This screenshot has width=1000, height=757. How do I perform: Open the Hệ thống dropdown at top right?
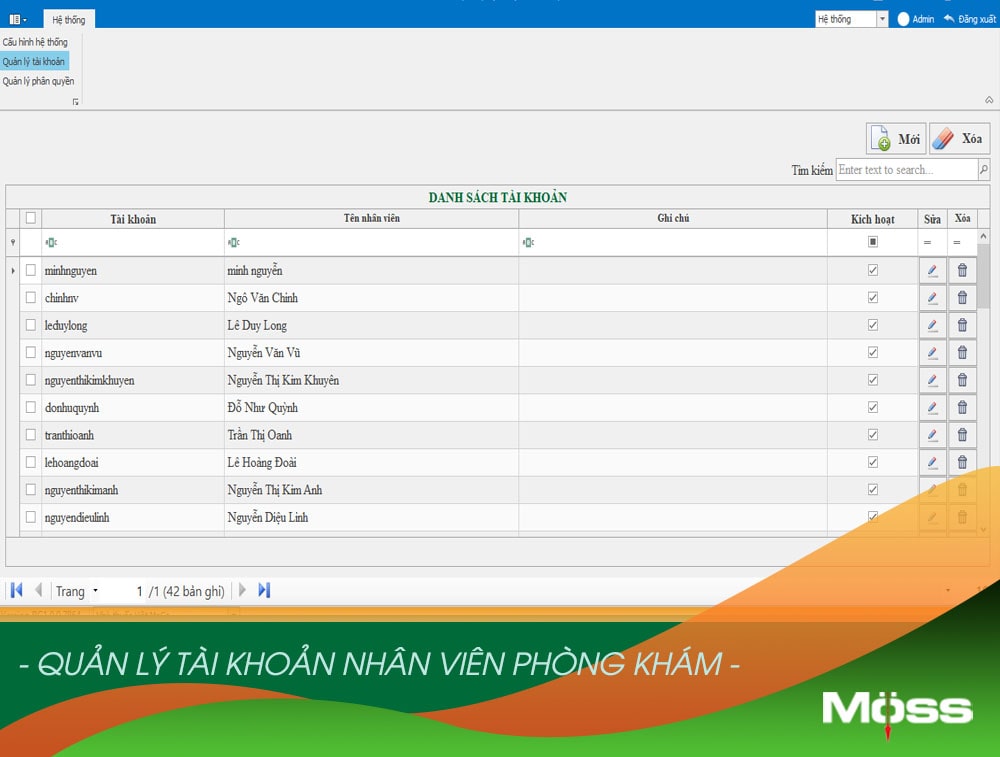click(x=881, y=19)
